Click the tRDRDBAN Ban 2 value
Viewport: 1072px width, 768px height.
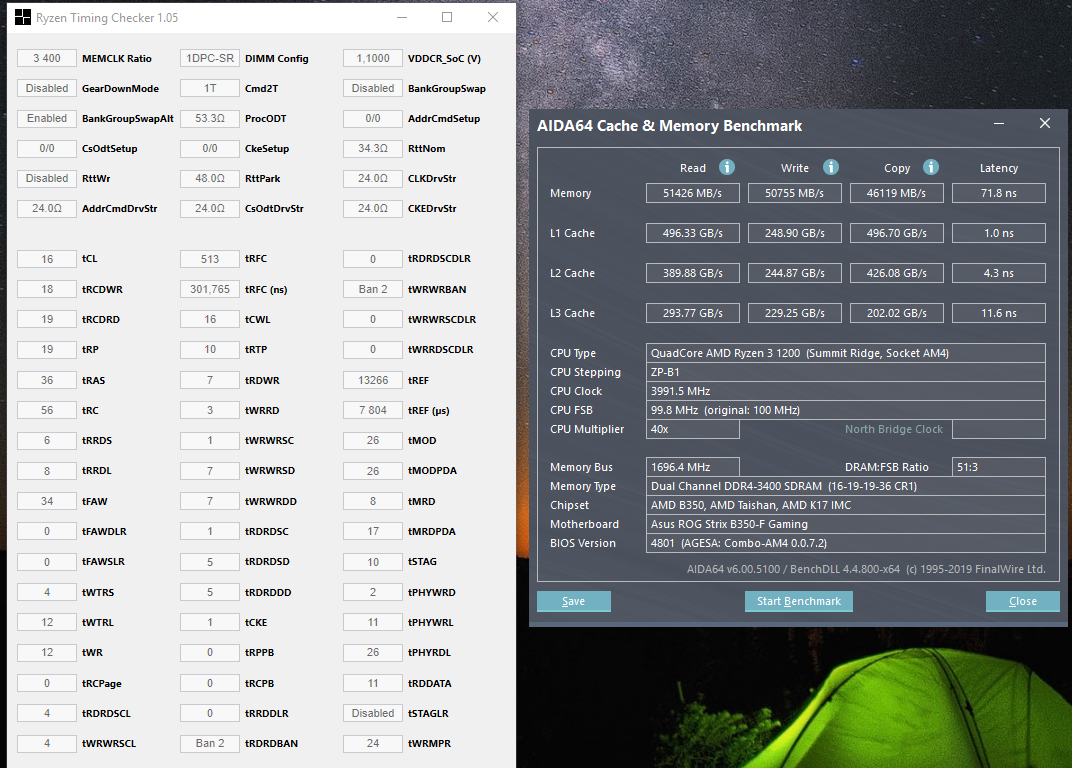210,743
